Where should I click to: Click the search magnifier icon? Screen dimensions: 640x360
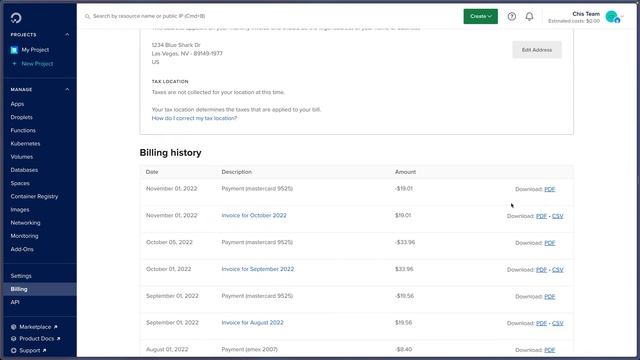click(87, 16)
